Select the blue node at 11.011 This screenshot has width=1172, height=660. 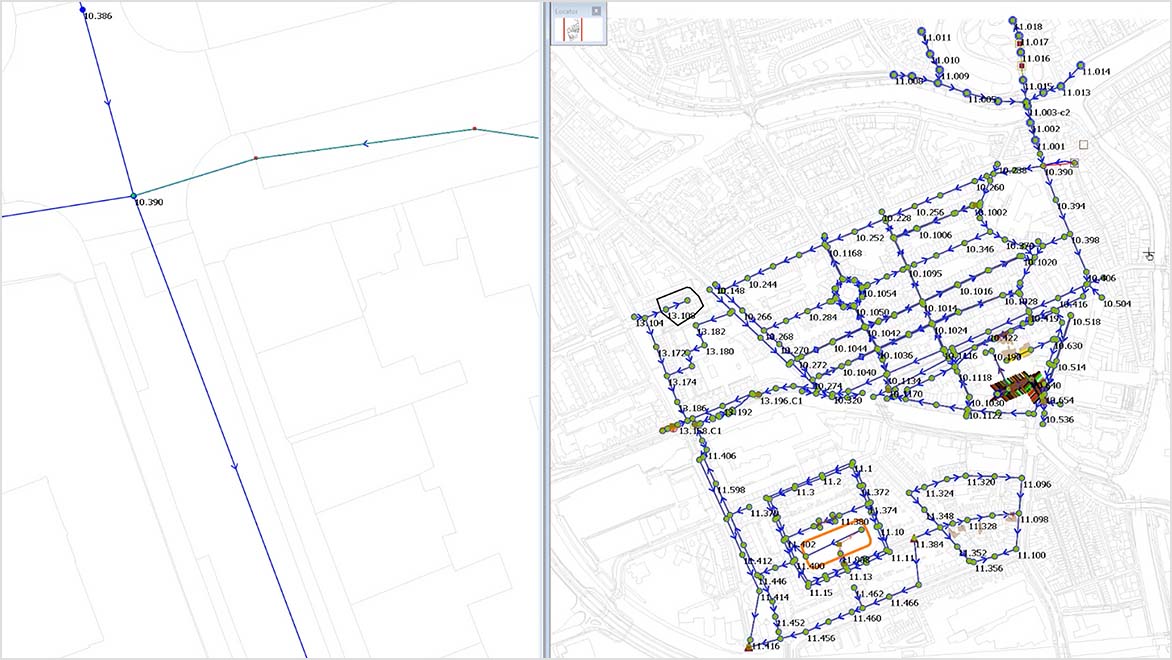[x=921, y=32]
